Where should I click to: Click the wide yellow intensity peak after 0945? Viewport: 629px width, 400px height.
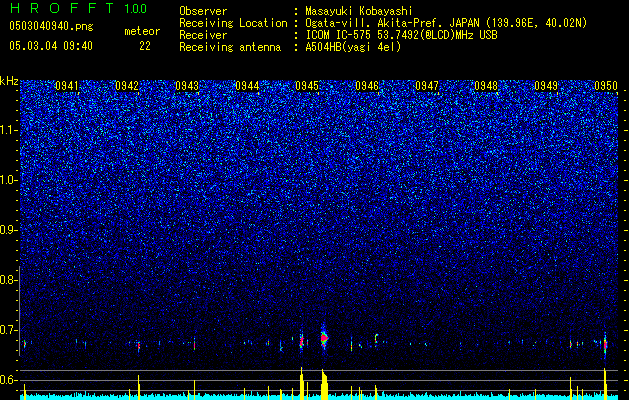point(325,384)
